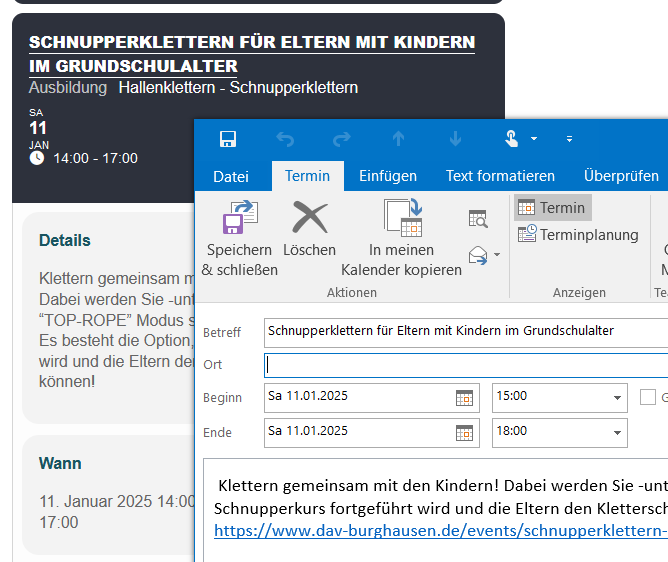Open the Text formatieren tab
668x562 pixels.
click(x=500, y=176)
